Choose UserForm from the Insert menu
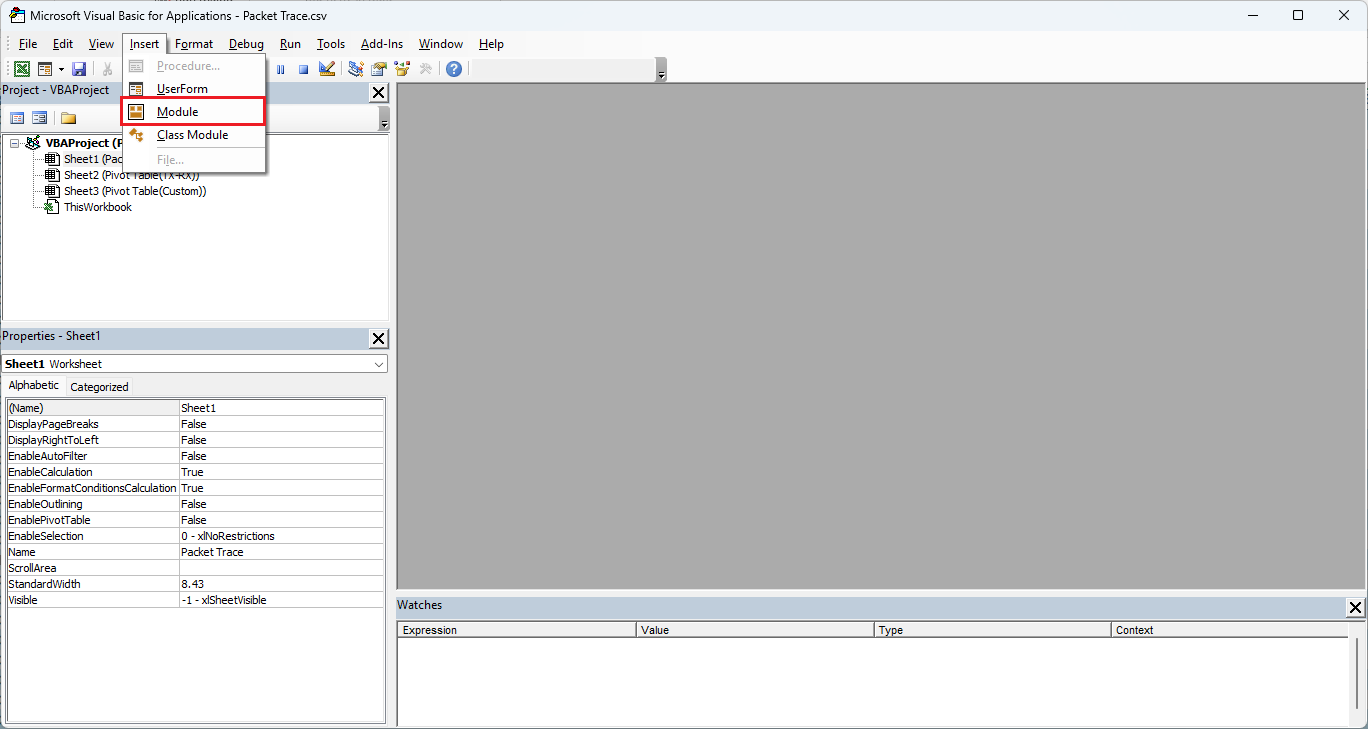Image resolution: width=1368 pixels, height=729 pixels. (x=194, y=89)
